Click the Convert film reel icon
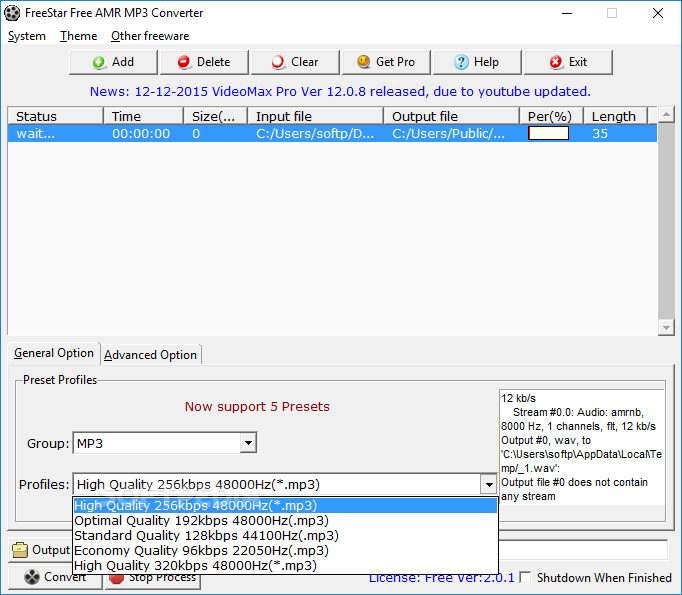This screenshot has height=595, width=682. tap(32, 577)
